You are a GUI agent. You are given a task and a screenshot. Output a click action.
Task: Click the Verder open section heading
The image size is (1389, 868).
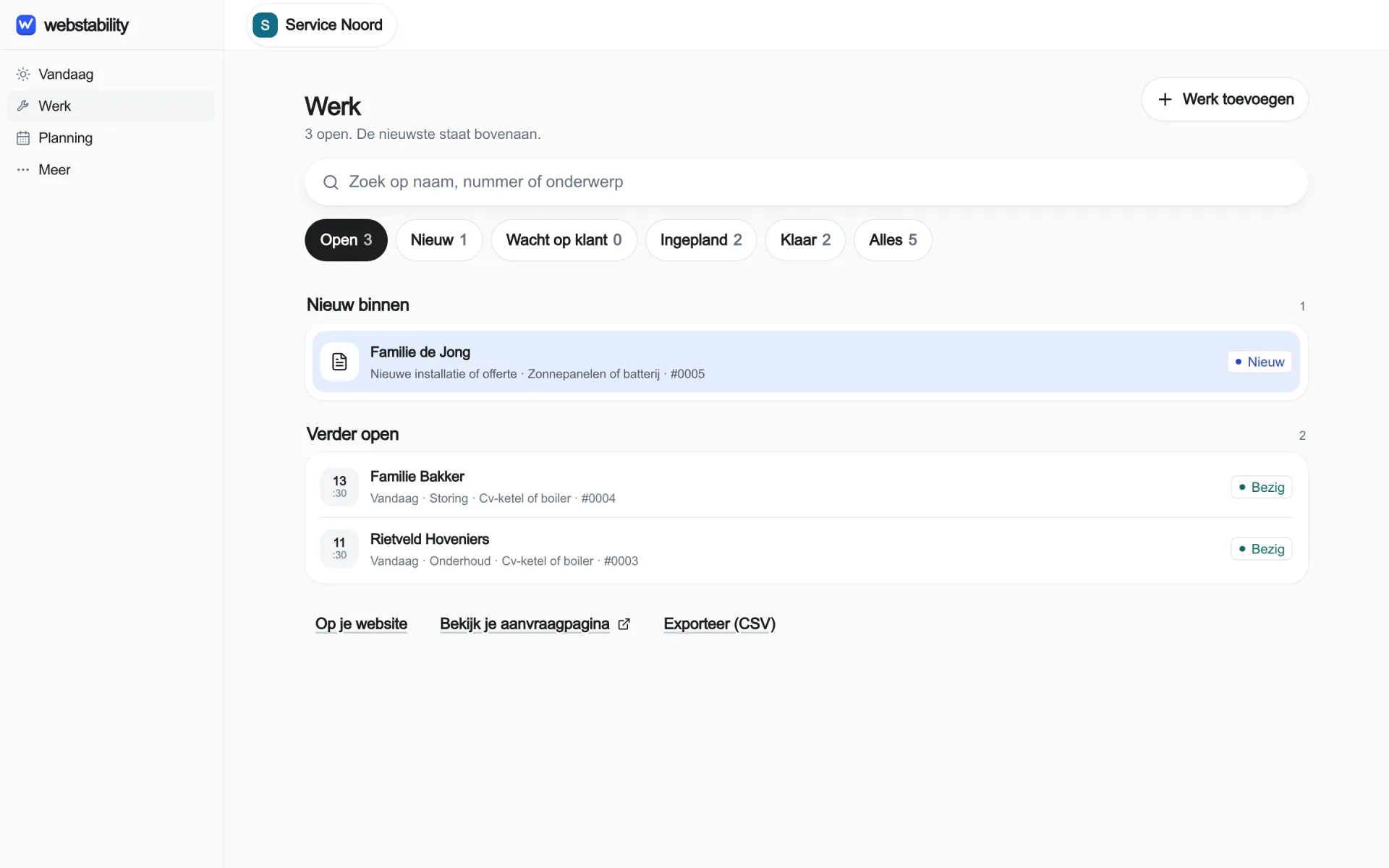[x=352, y=434]
